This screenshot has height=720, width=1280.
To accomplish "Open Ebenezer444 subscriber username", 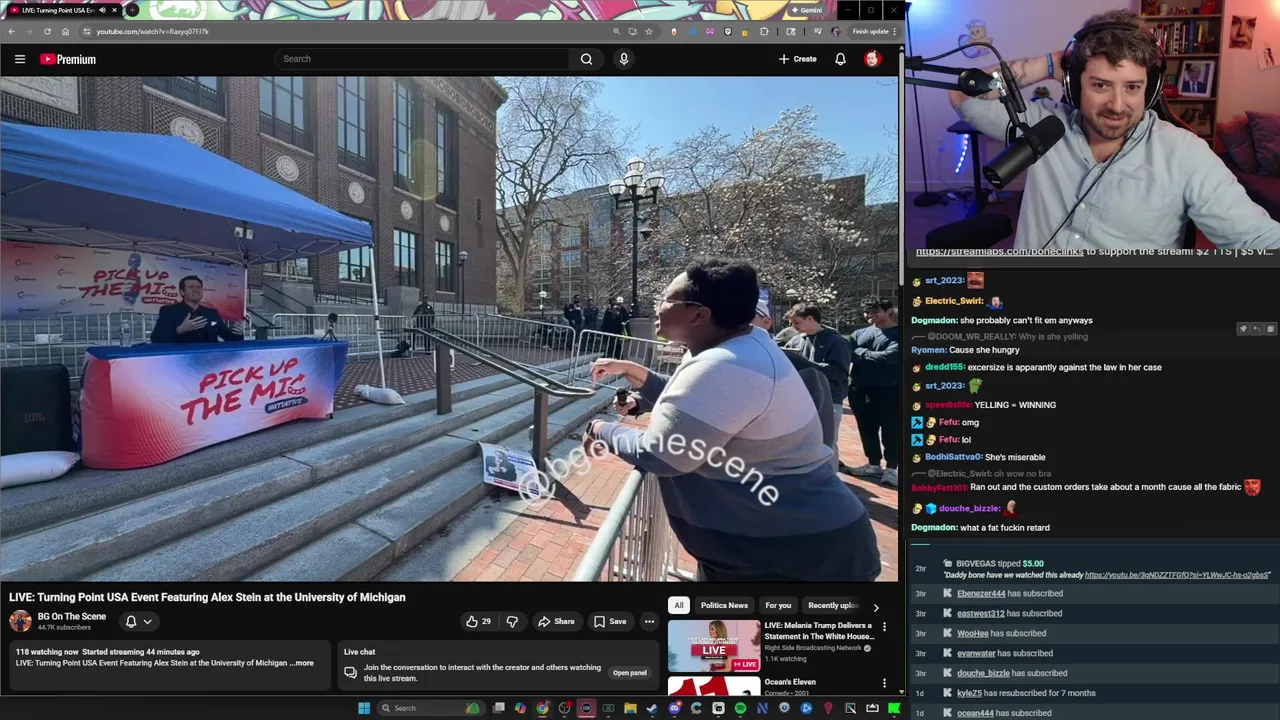I will pyautogui.click(x=981, y=593).
